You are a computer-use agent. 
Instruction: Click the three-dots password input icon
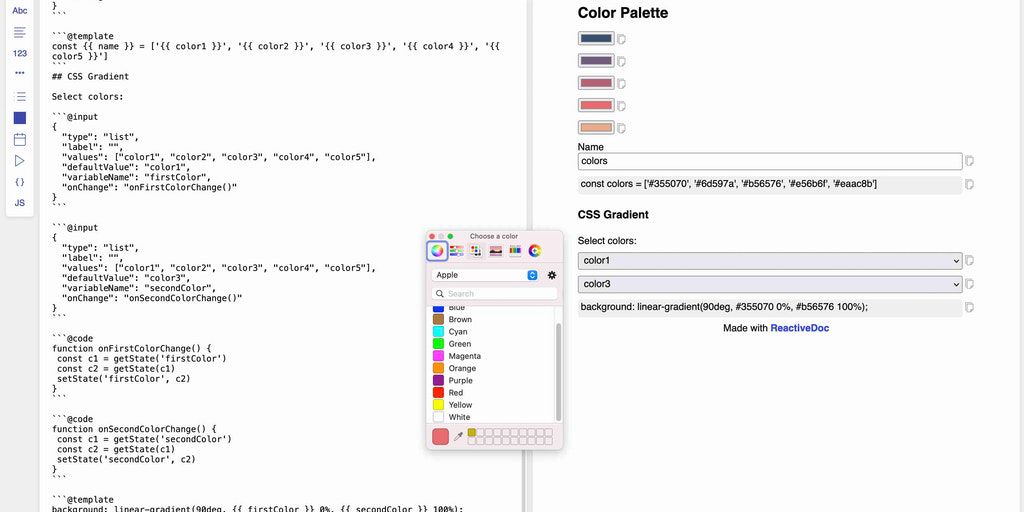(x=20, y=73)
